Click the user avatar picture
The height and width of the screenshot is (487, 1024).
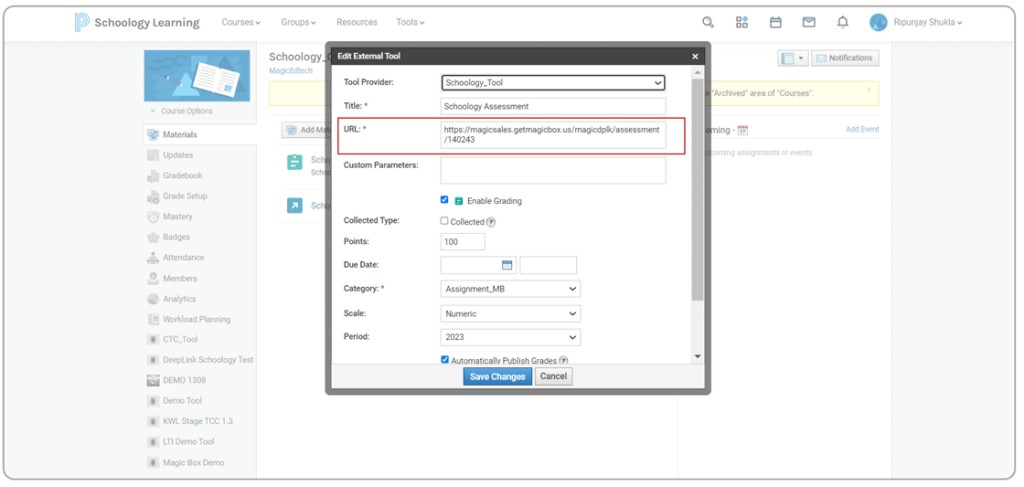[878, 22]
